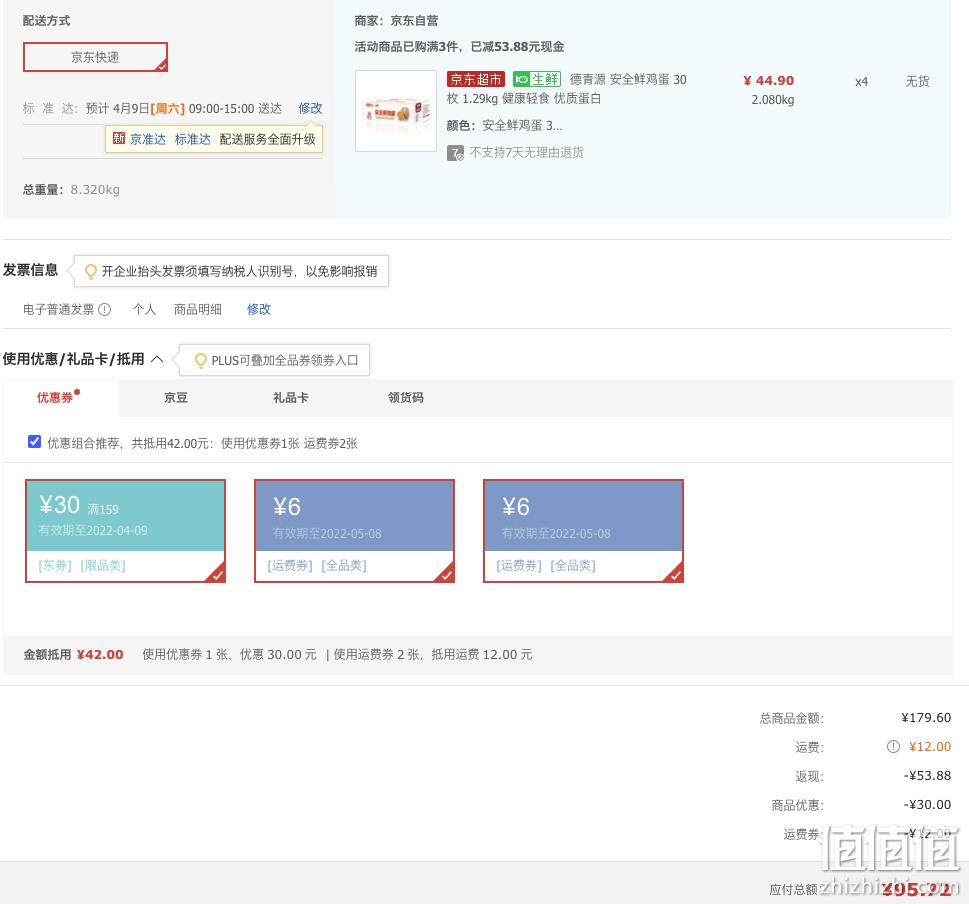The width and height of the screenshot is (969, 904).
Task: Click the 个人 invoice title text
Action: [x=144, y=309]
